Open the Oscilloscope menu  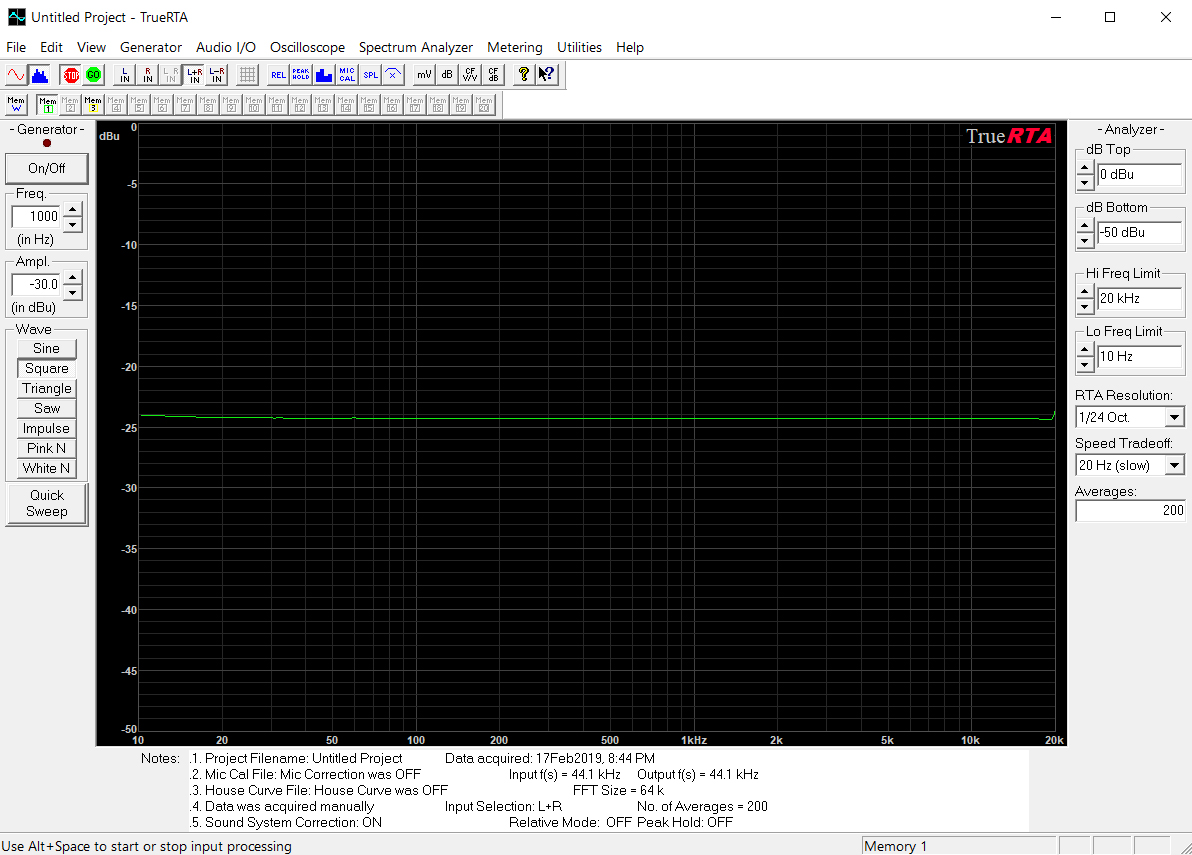tap(307, 47)
